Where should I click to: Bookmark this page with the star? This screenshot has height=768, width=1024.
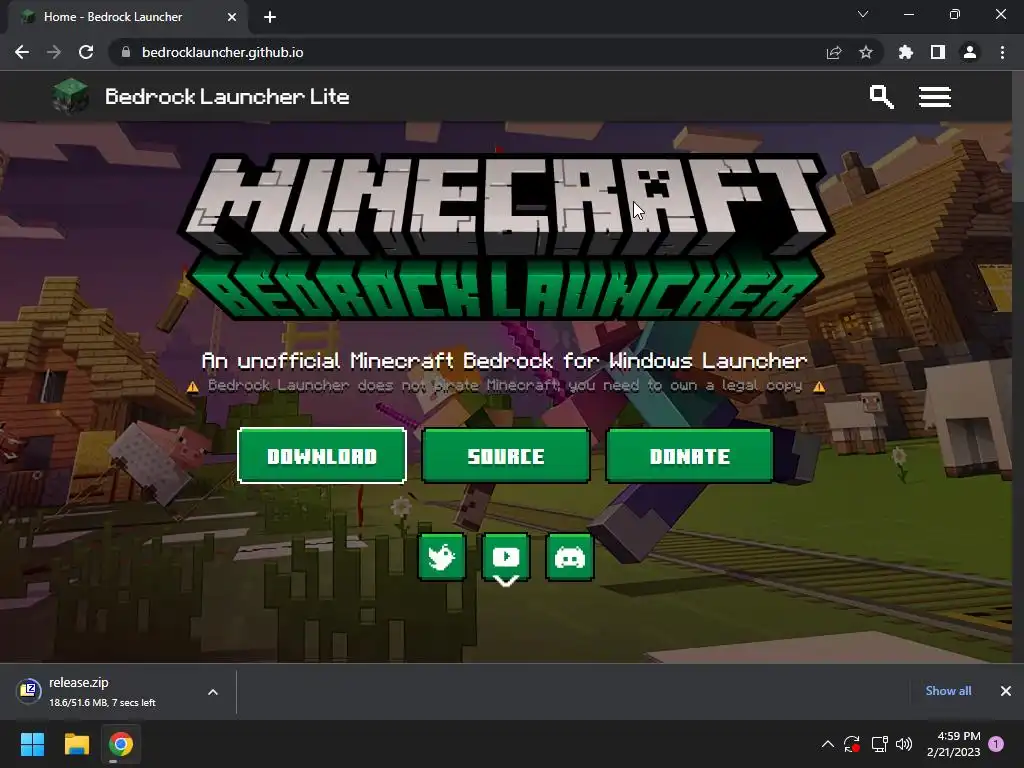866,52
